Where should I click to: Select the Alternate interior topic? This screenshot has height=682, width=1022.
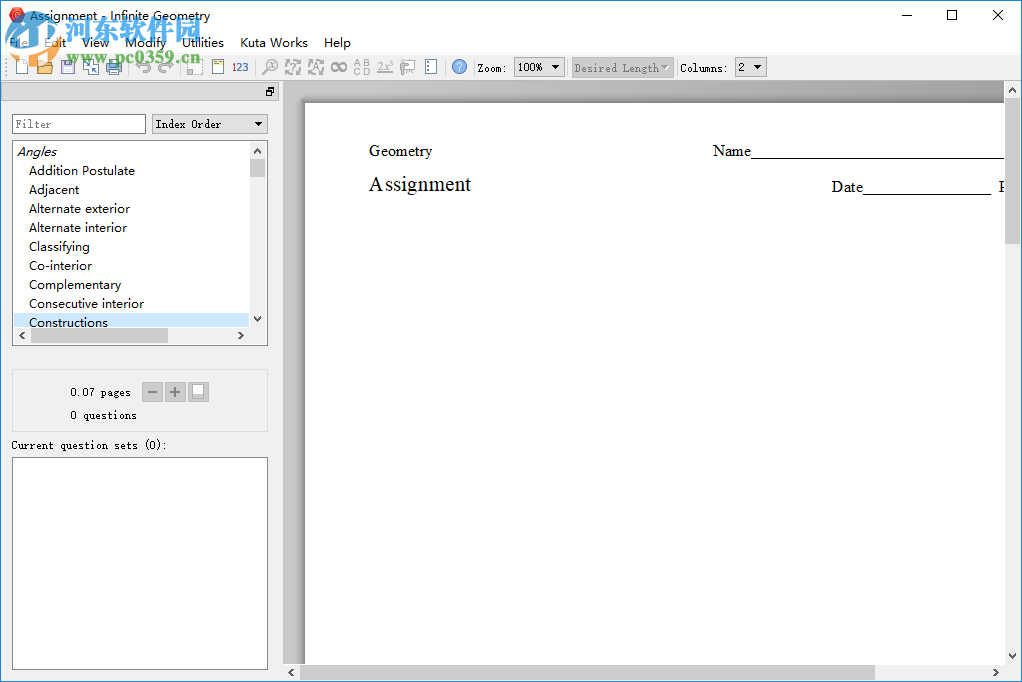pyautogui.click(x=78, y=228)
